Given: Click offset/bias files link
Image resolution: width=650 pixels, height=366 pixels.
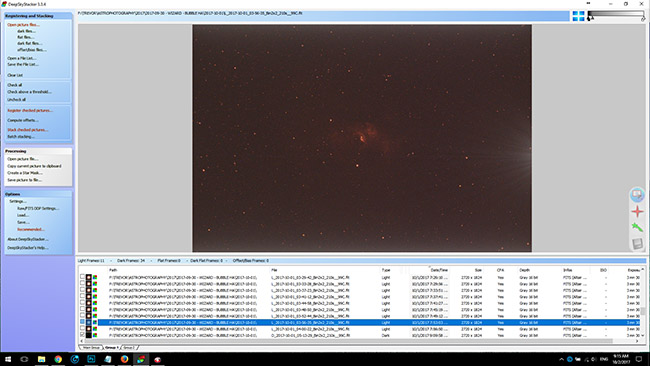Looking at the screenshot, I should tap(32, 50).
